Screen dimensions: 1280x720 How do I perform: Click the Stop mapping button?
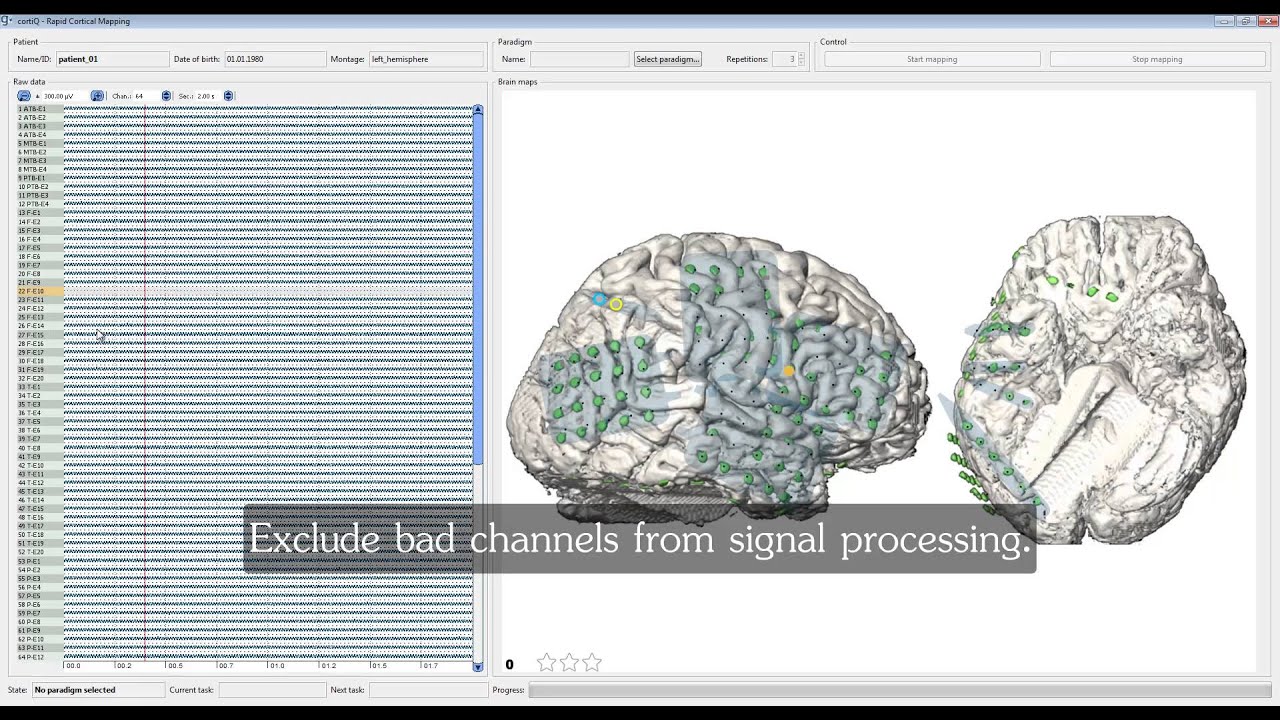click(1157, 59)
